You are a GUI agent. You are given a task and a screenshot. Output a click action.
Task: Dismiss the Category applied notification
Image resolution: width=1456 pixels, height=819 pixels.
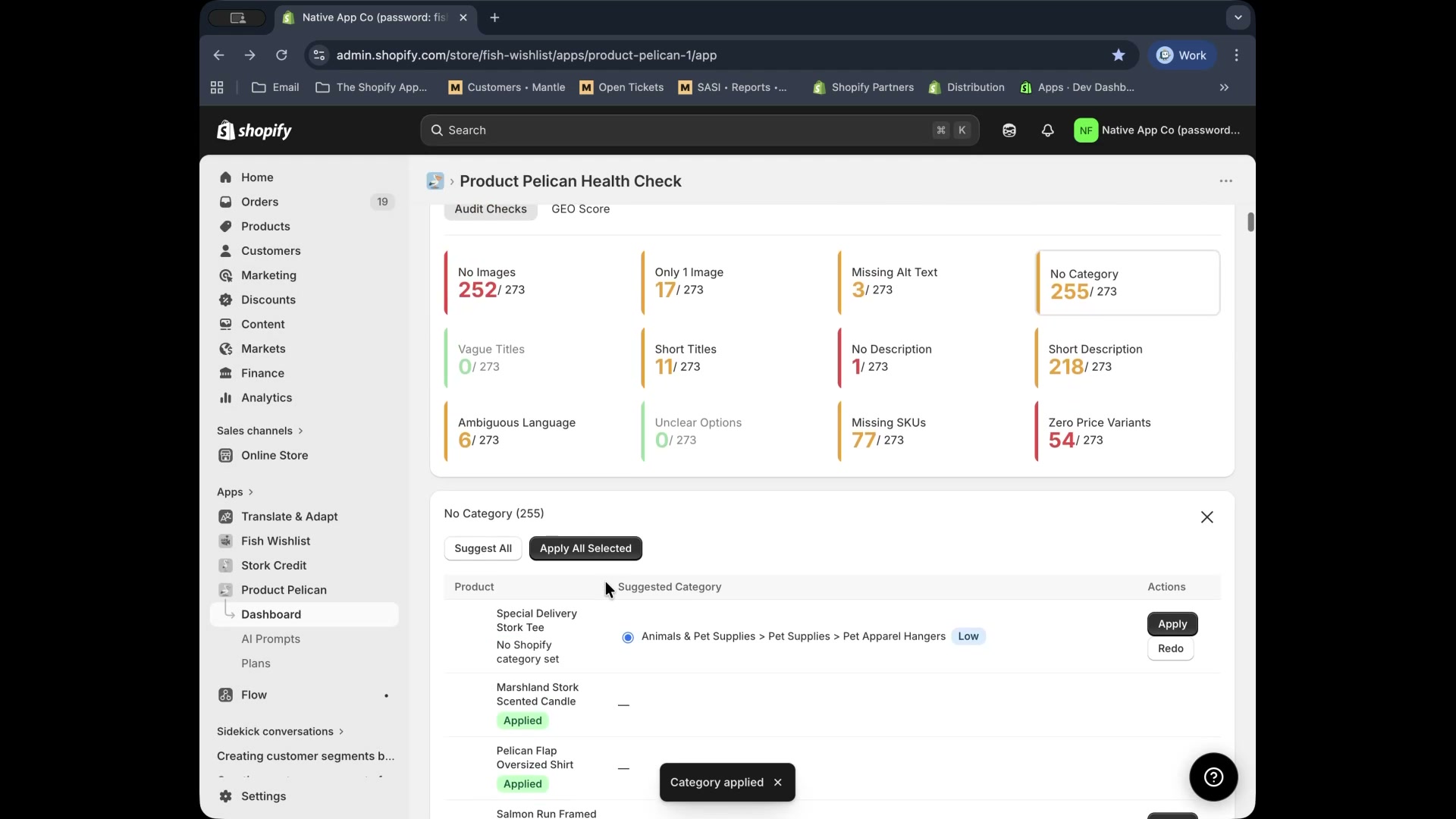(778, 782)
